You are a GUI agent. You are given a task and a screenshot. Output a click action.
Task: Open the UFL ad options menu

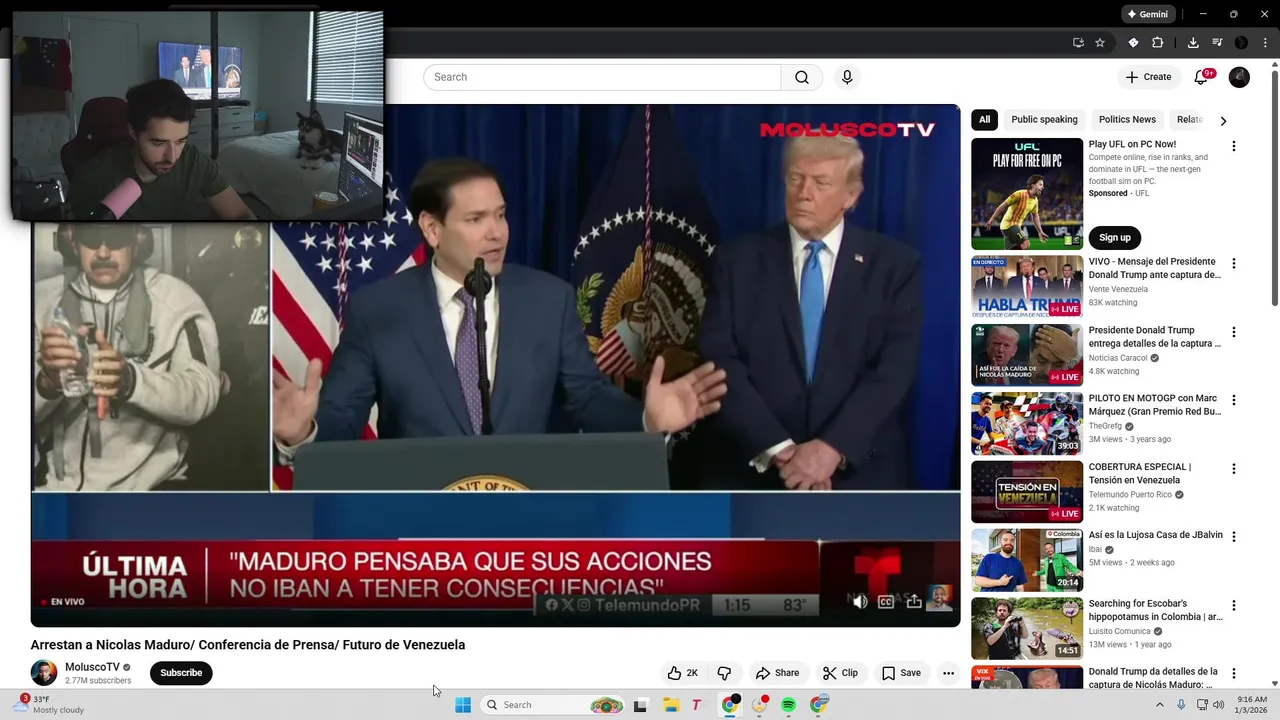(1234, 146)
